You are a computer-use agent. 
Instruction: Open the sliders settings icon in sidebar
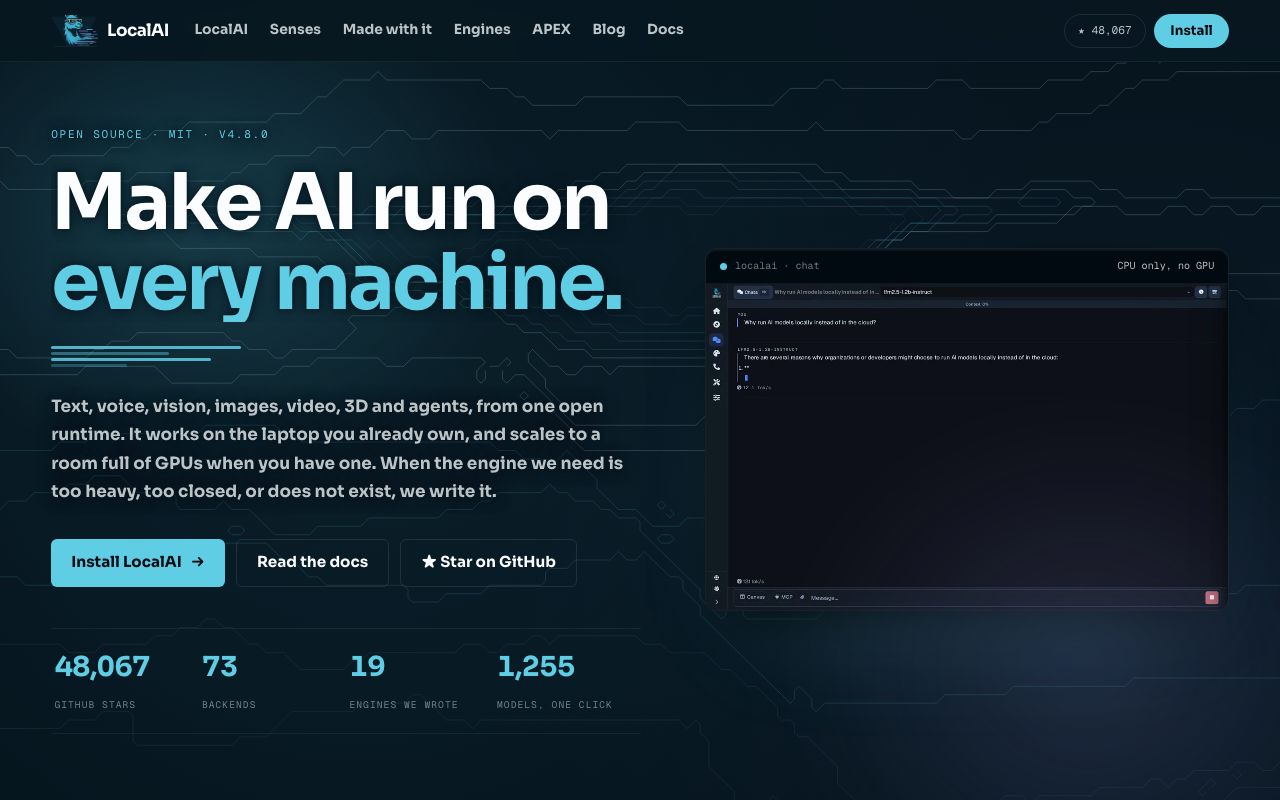coord(716,397)
